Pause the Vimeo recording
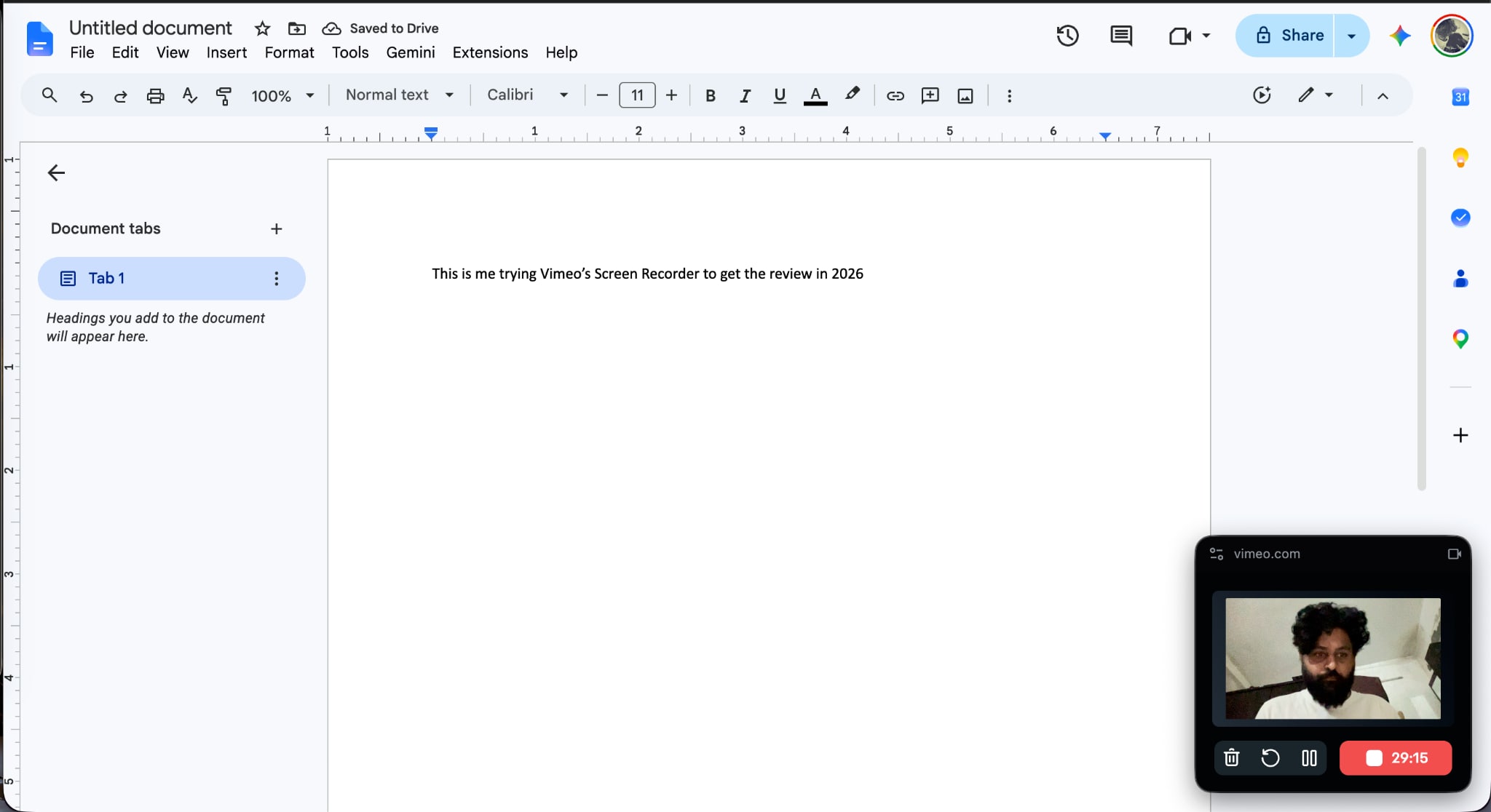This screenshot has width=1491, height=812. 1309,758
